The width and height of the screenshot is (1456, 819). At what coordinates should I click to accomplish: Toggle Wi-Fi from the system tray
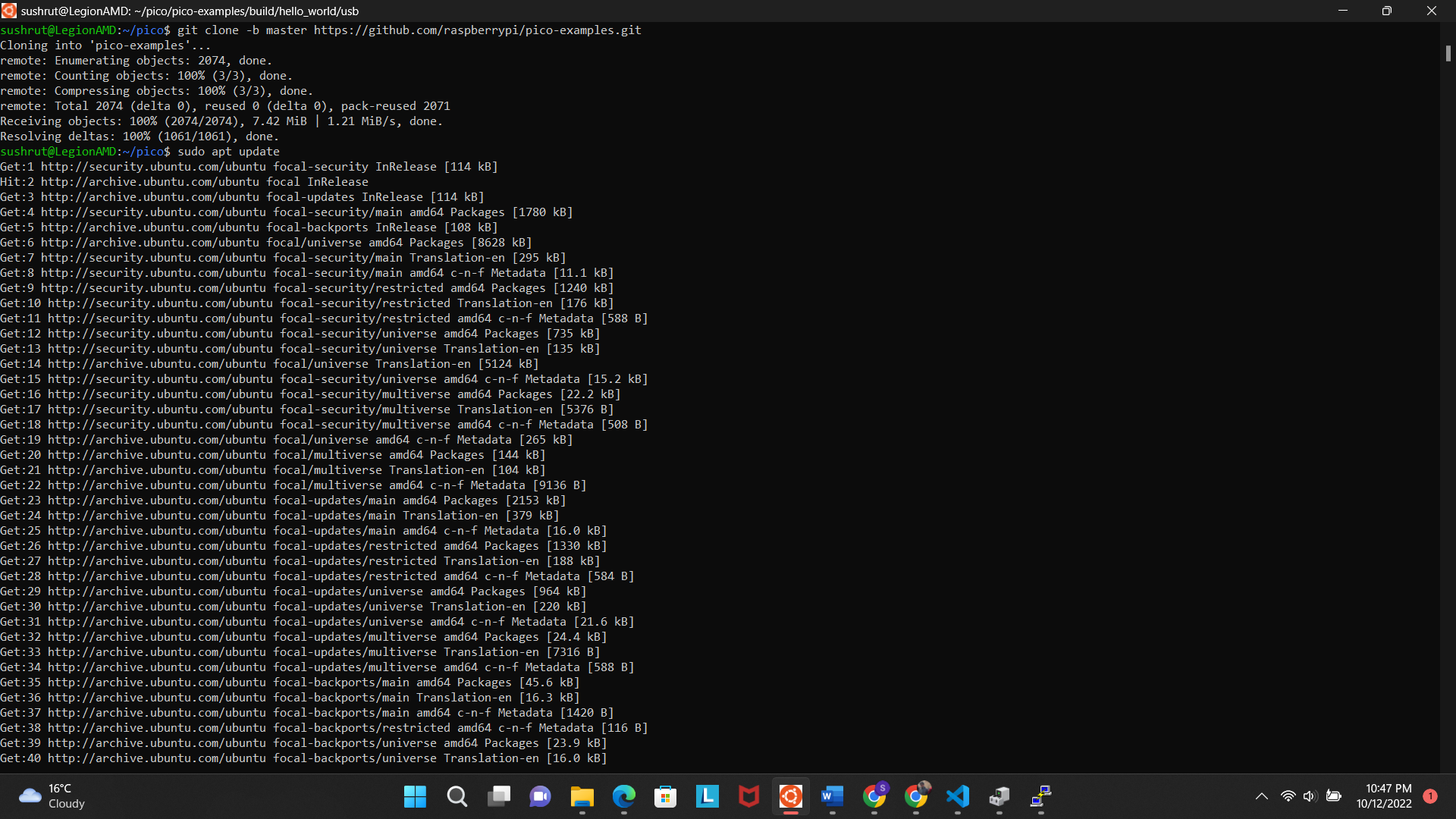tap(1288, 796)
